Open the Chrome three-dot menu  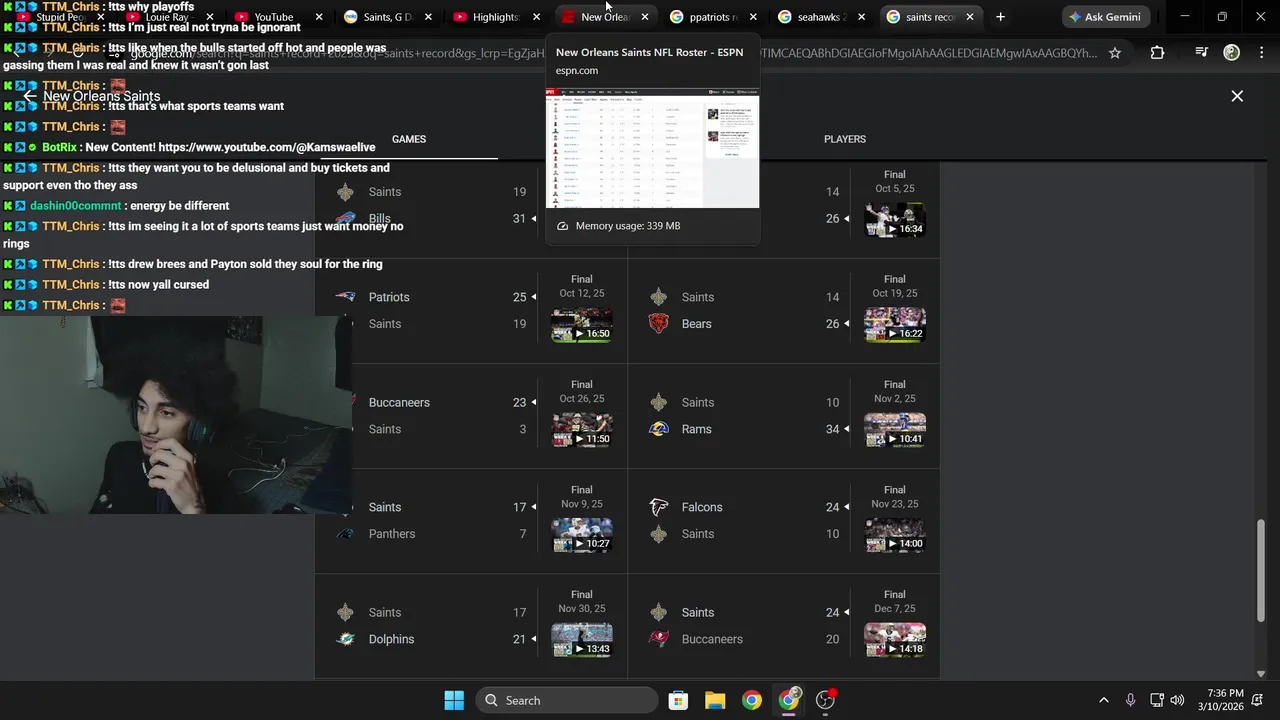click(x=1260, y=53)
